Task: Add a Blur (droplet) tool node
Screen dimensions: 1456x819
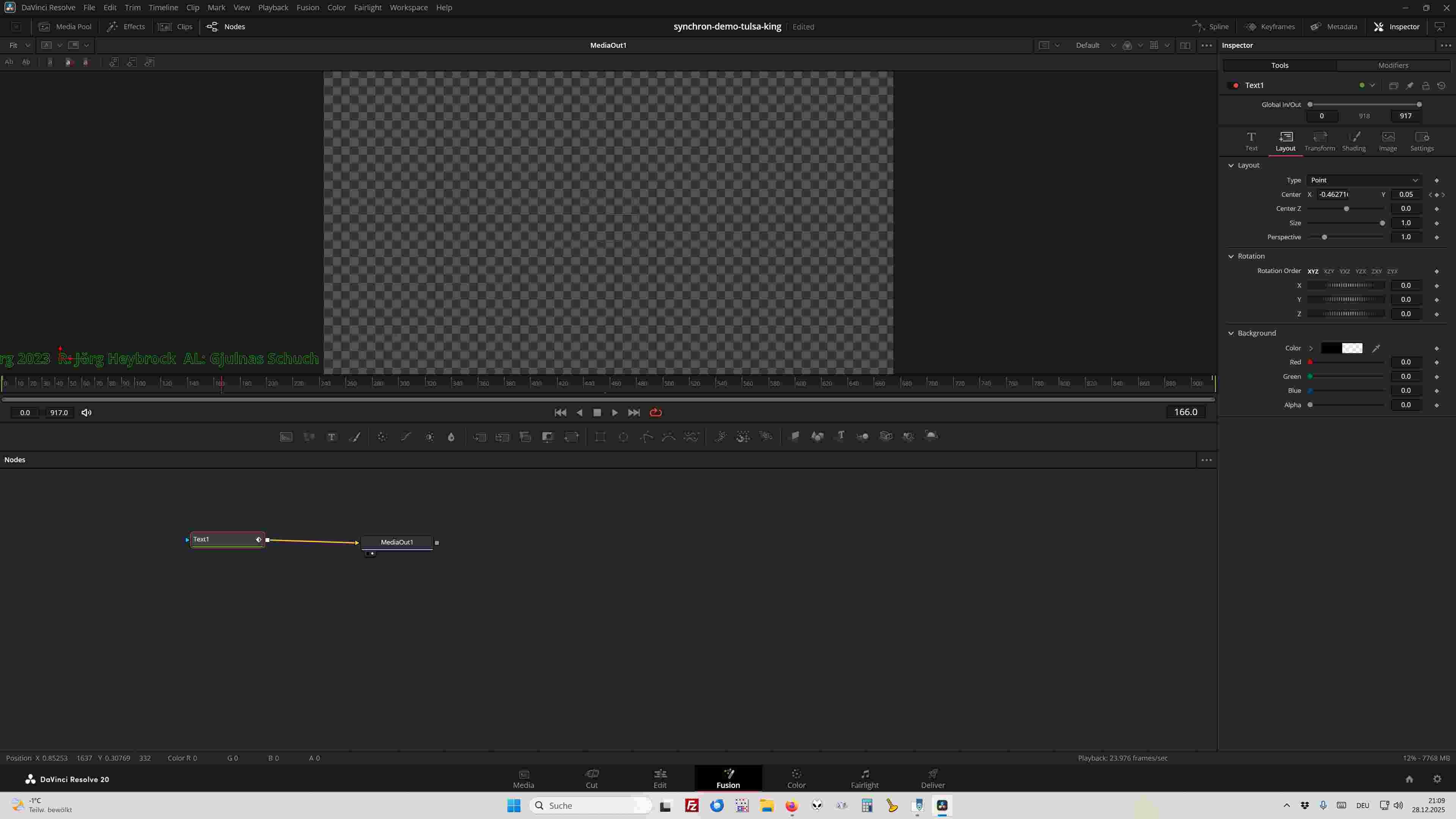Action: [x=451, y=436]
